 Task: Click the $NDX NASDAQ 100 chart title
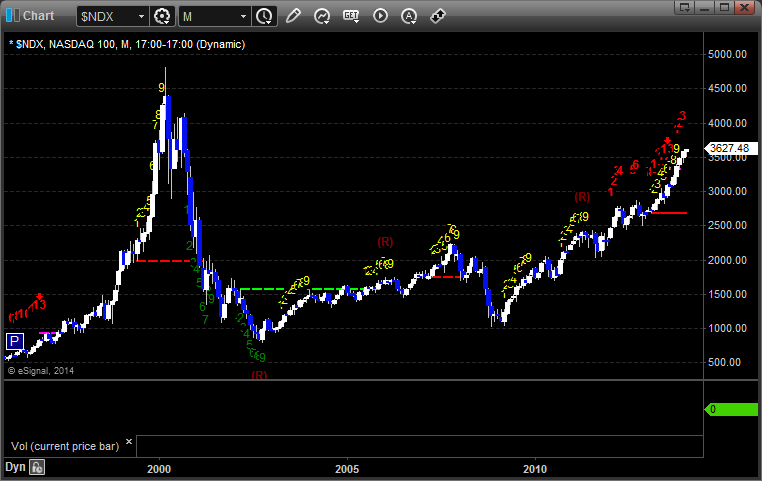click(127, 44)
